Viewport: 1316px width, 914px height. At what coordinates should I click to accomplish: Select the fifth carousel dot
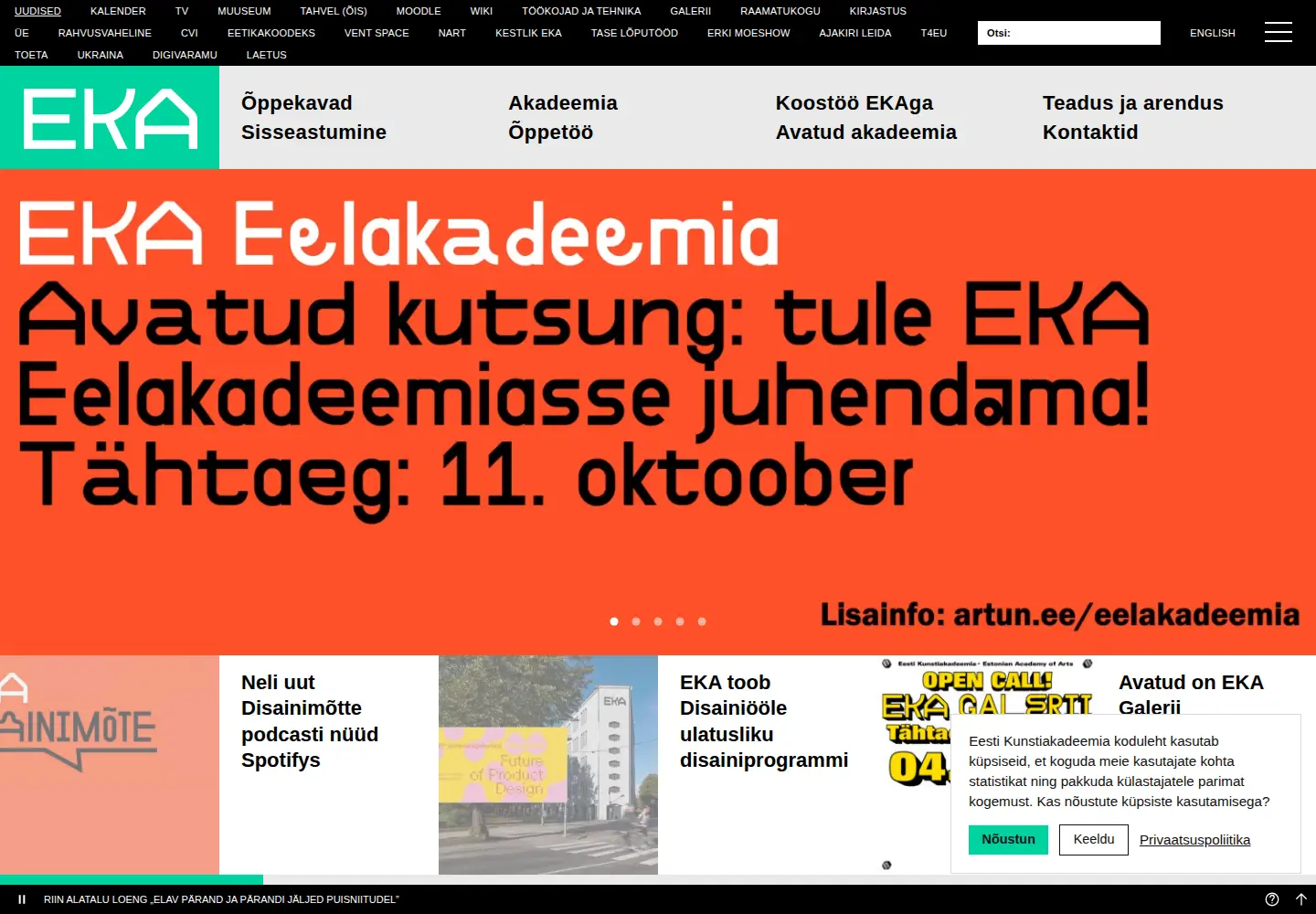702,622
